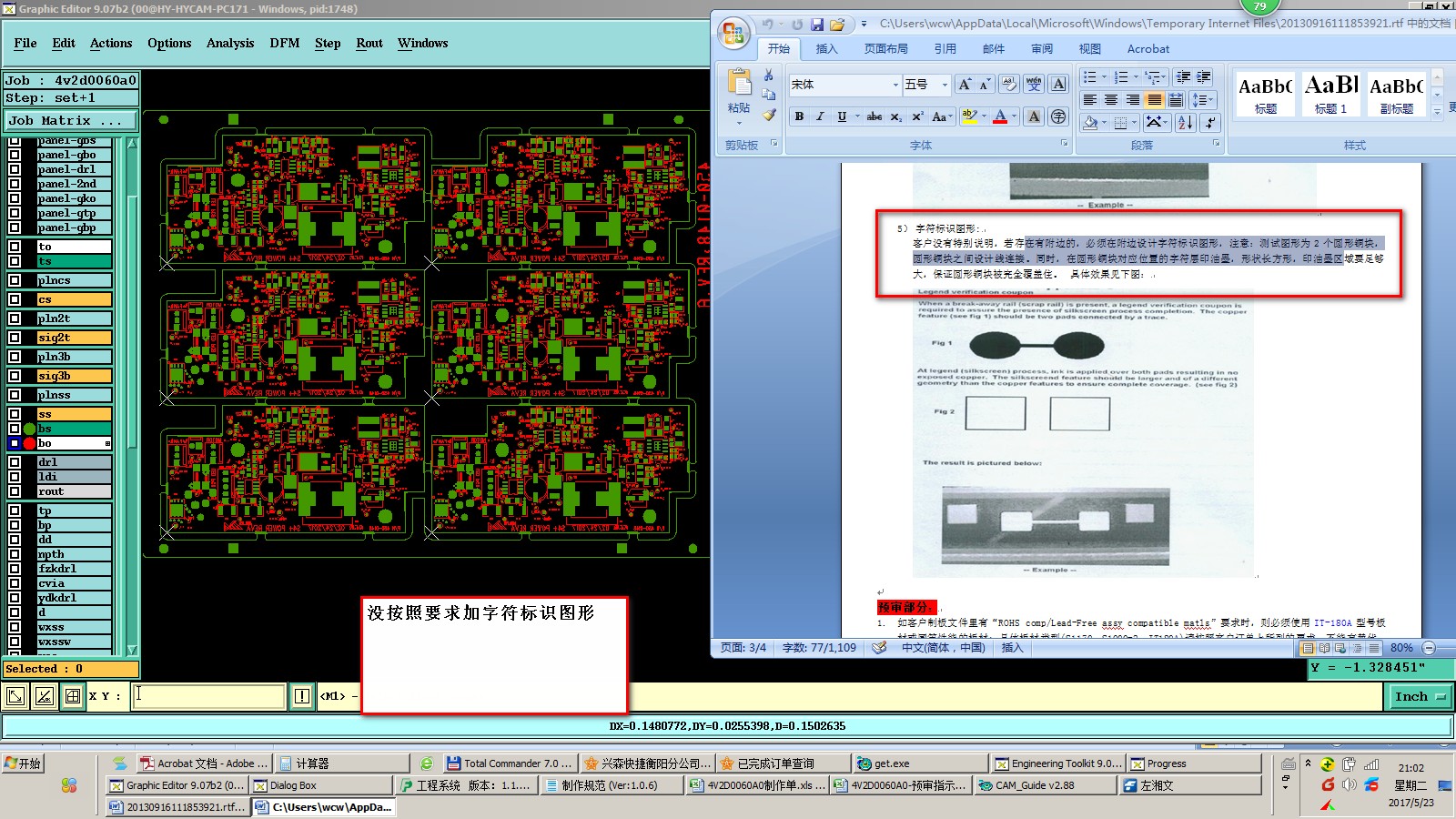1456x819 pixels.
Task: Click the character border icon
Action: click(1058, 85)
